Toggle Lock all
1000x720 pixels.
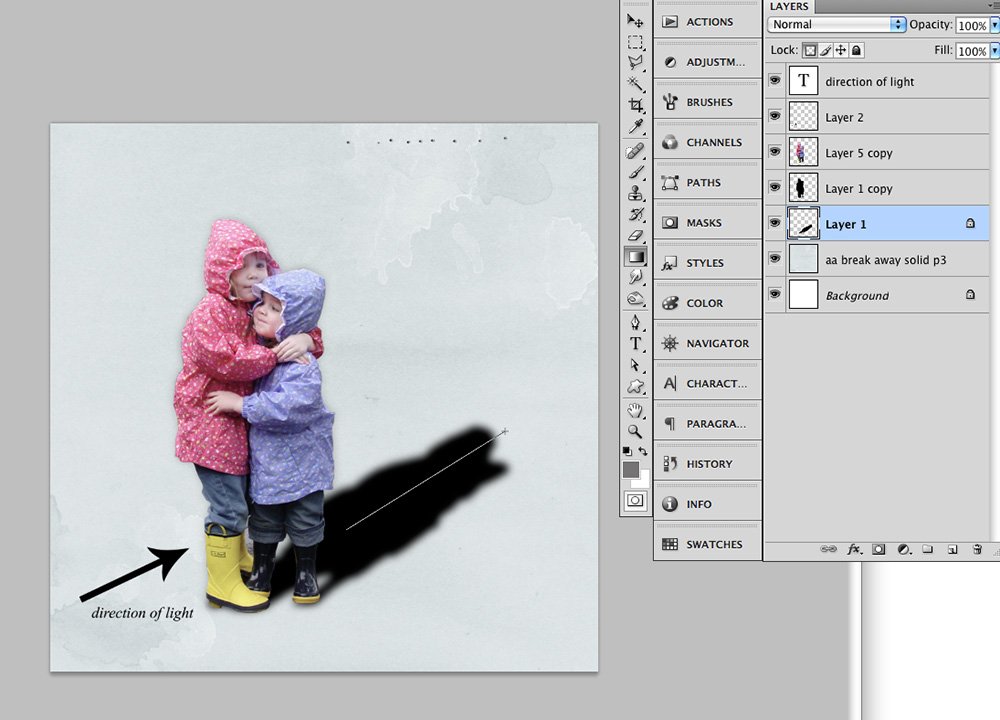857,50
